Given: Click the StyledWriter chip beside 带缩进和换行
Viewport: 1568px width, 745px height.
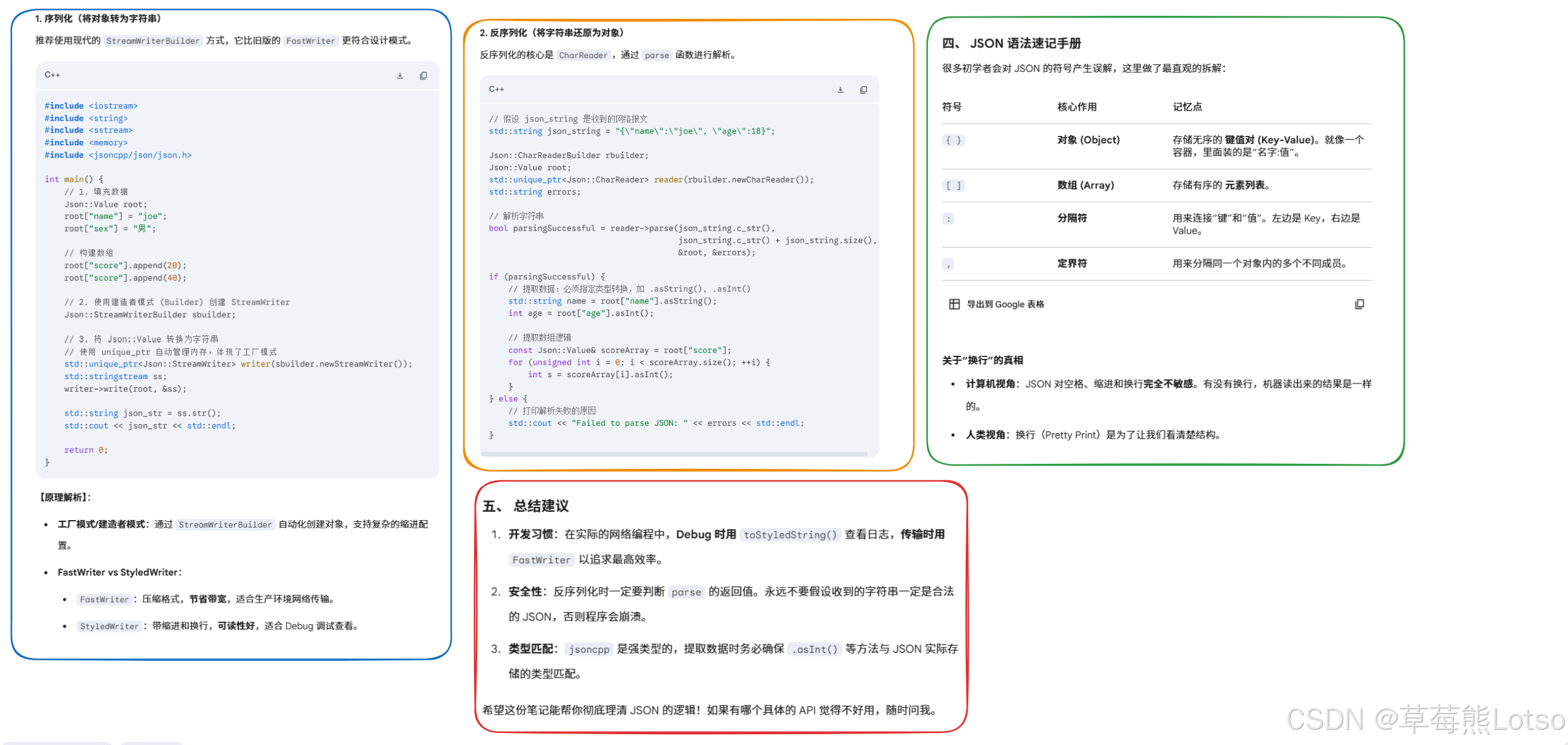Looking at the screenshot, I should pyautogui.click(x=109, y=626).
